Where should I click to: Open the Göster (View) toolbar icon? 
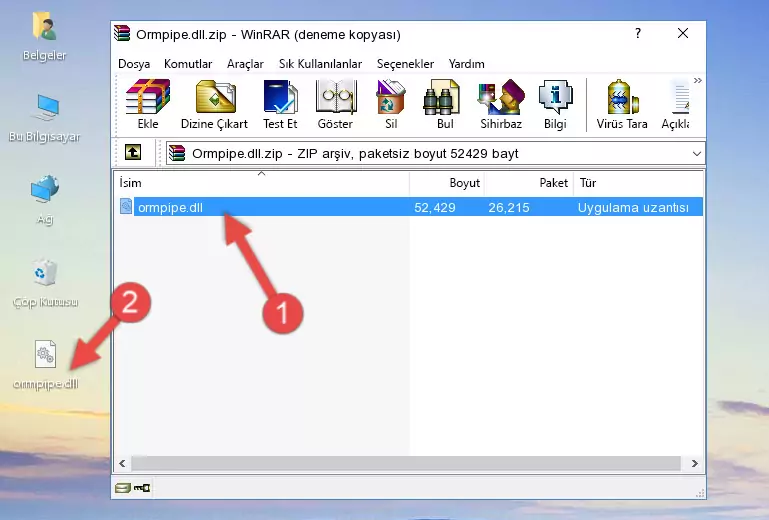coord(335,104)
